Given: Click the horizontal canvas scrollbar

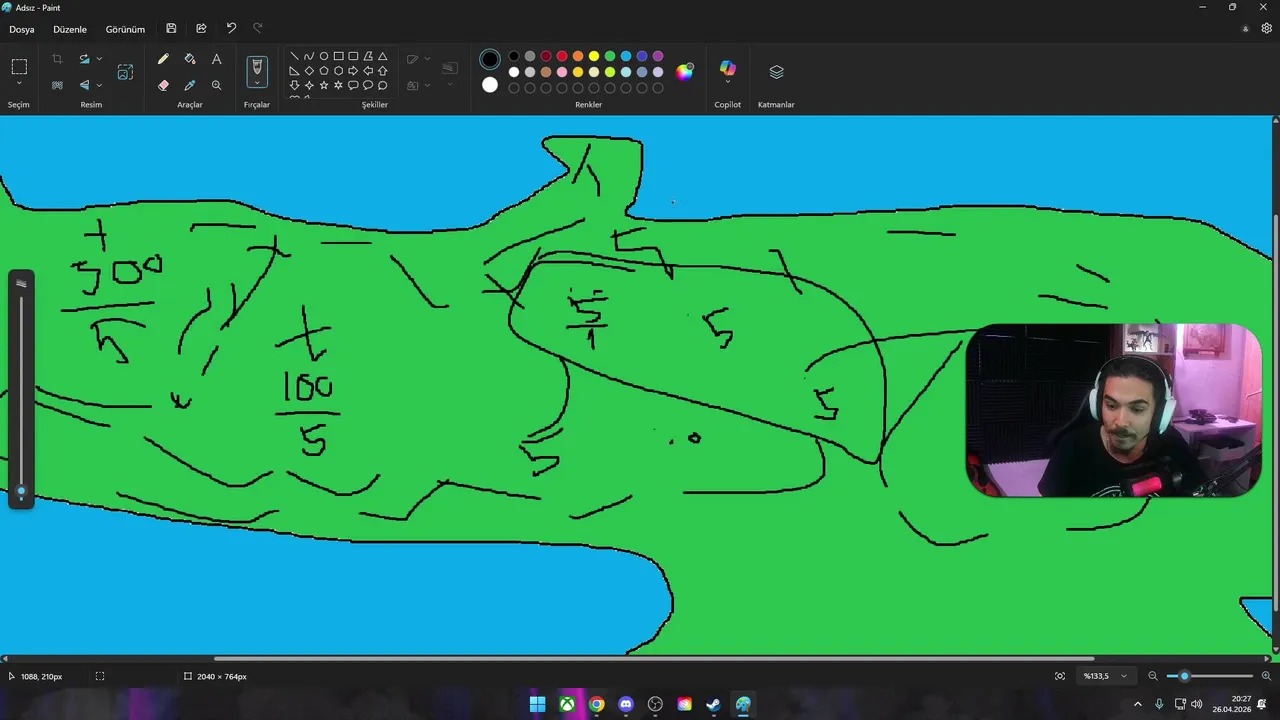Looking at the screenshot, I should pyautogui.click(x=654, y=658).
